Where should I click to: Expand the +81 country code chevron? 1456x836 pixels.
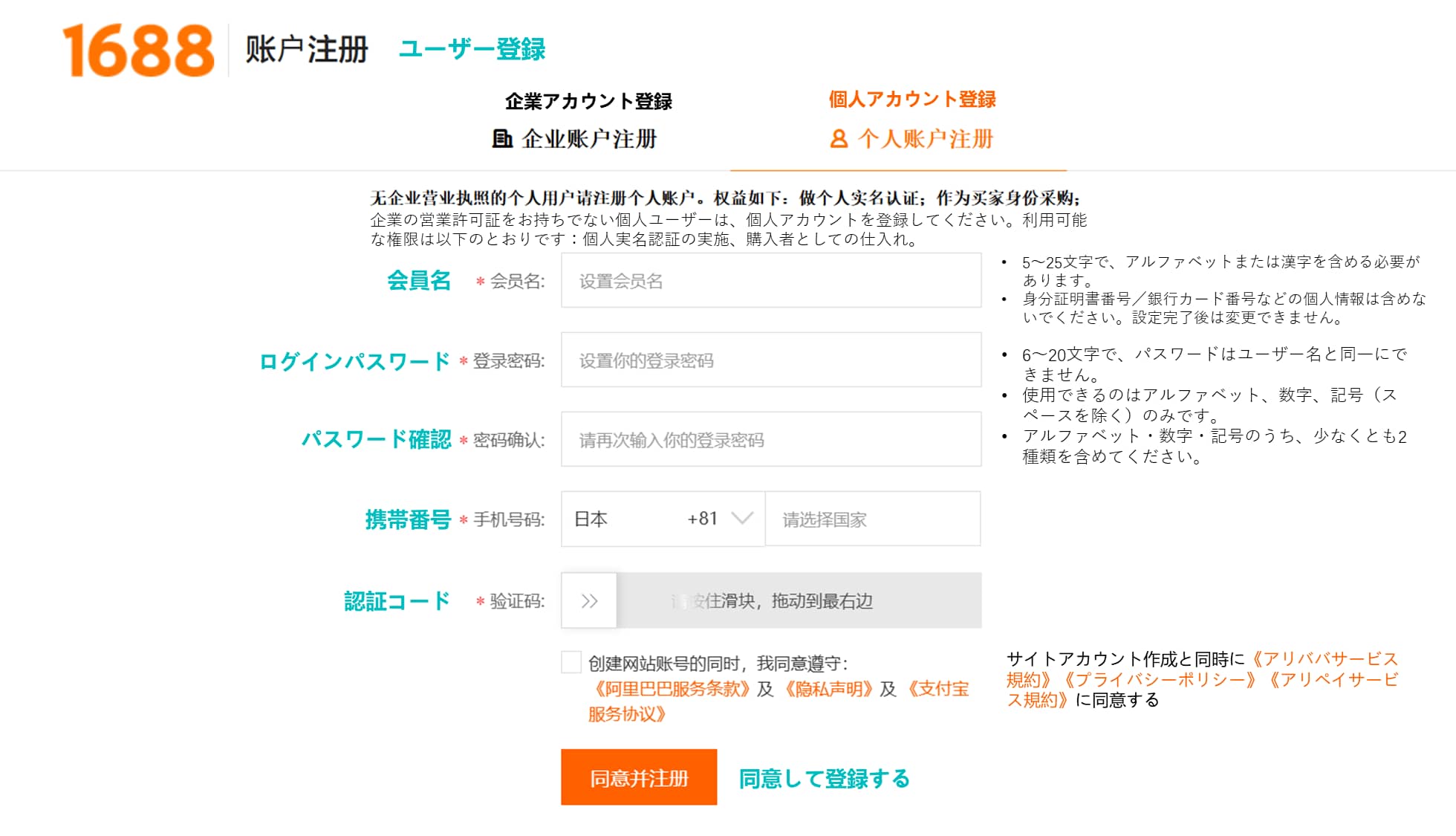742,519
